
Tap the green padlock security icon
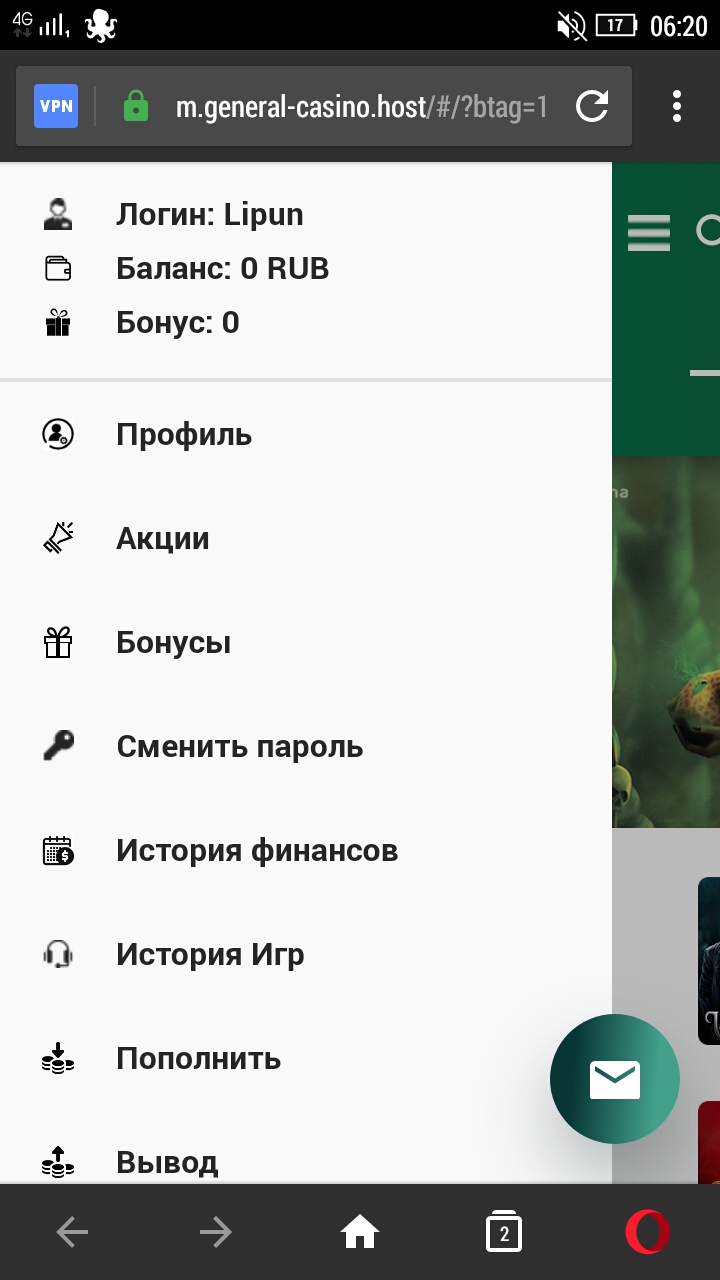pos(135,106)
